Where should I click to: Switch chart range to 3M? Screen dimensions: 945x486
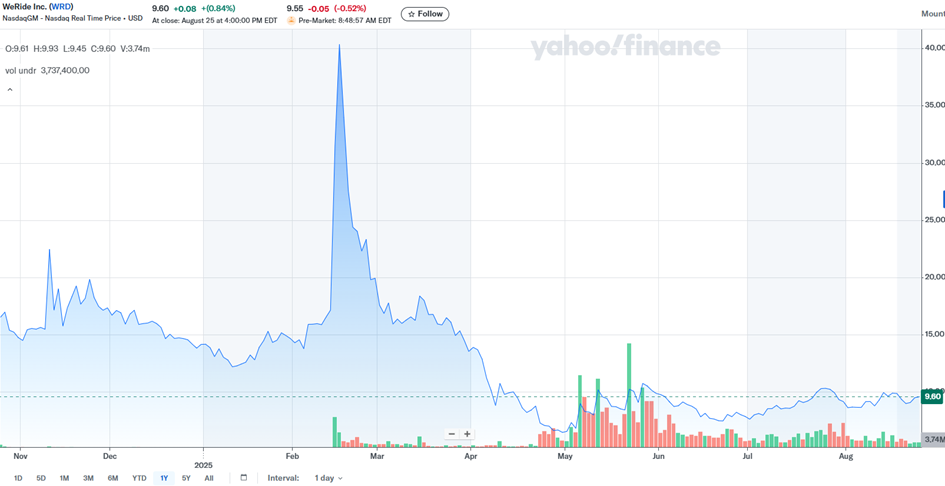point(89,478)
